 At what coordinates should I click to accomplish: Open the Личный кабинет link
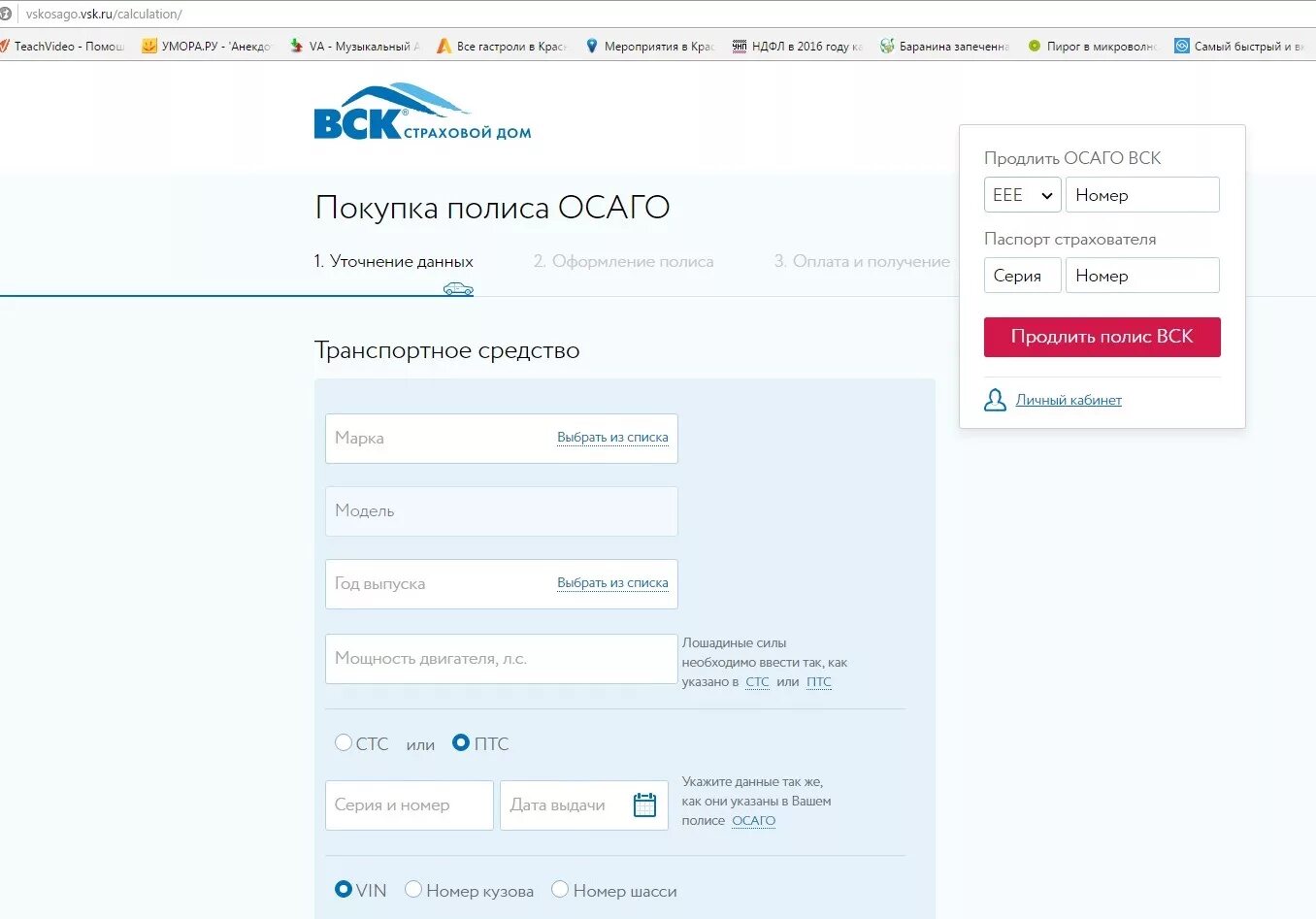coord(1069,400)
